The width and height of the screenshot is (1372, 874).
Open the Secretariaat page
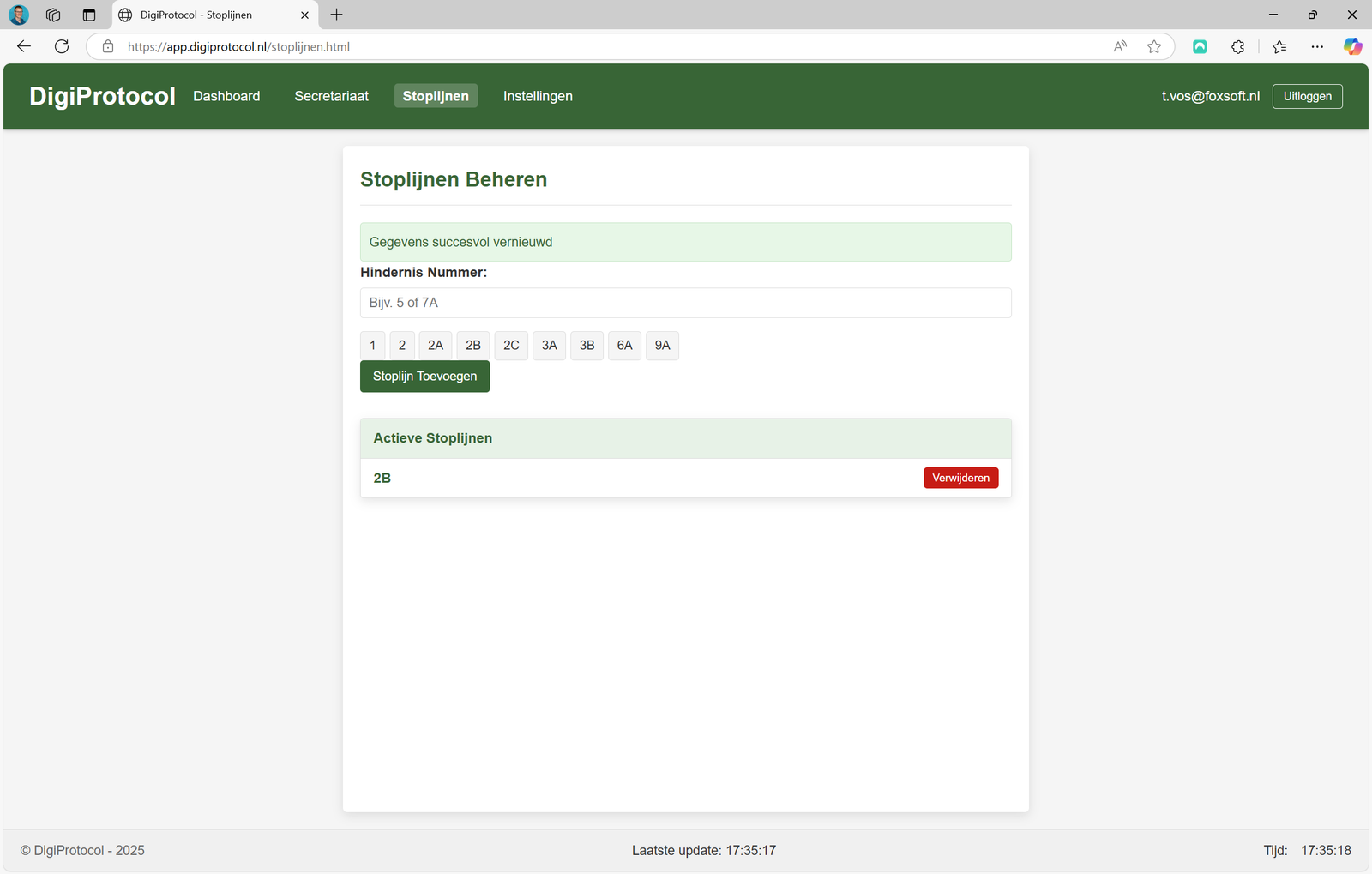(331, 96)
